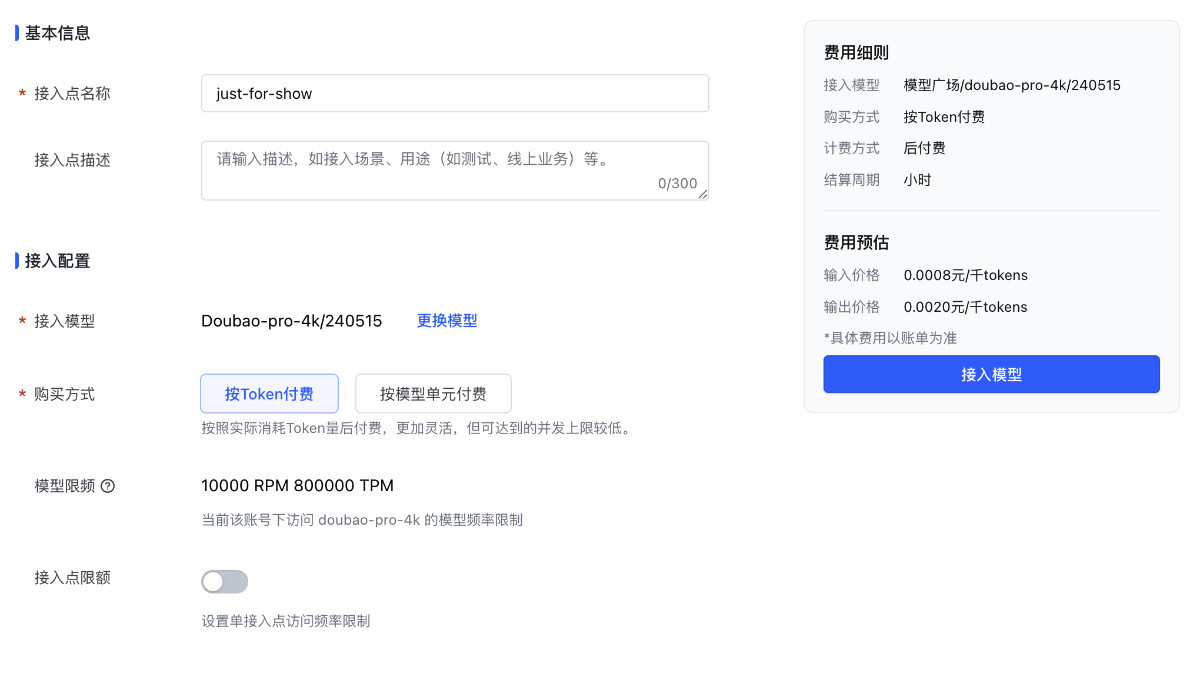Image resolution: width=1200 pixels, height=680 pixels.
Task: Click the help icon beside 模型限频
Action: tap(108, 486)
